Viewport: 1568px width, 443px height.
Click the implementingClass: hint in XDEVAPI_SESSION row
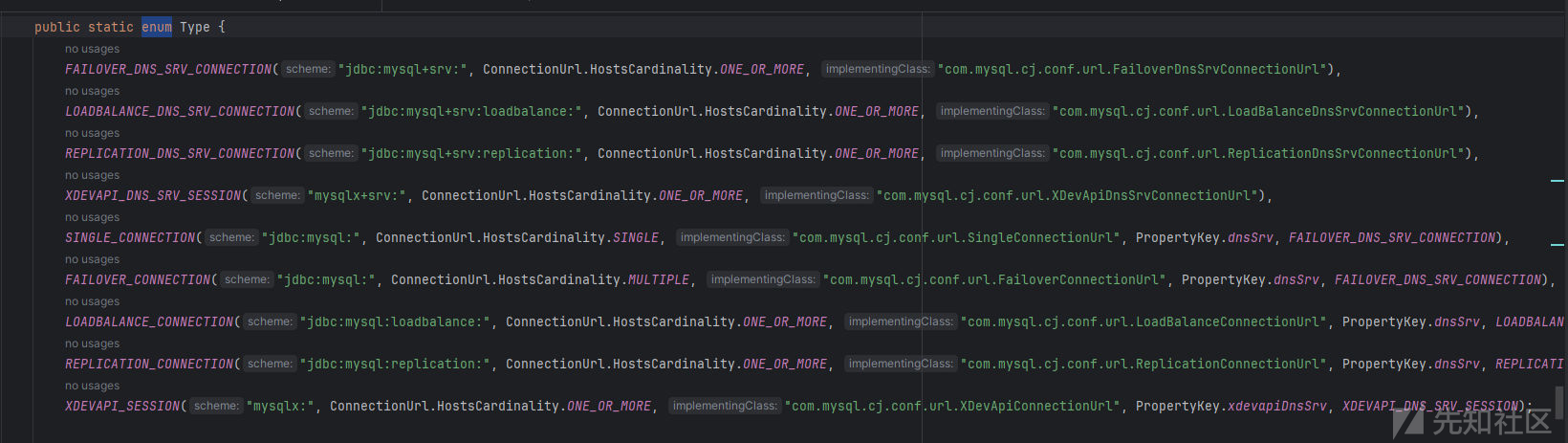pos(725,406)
